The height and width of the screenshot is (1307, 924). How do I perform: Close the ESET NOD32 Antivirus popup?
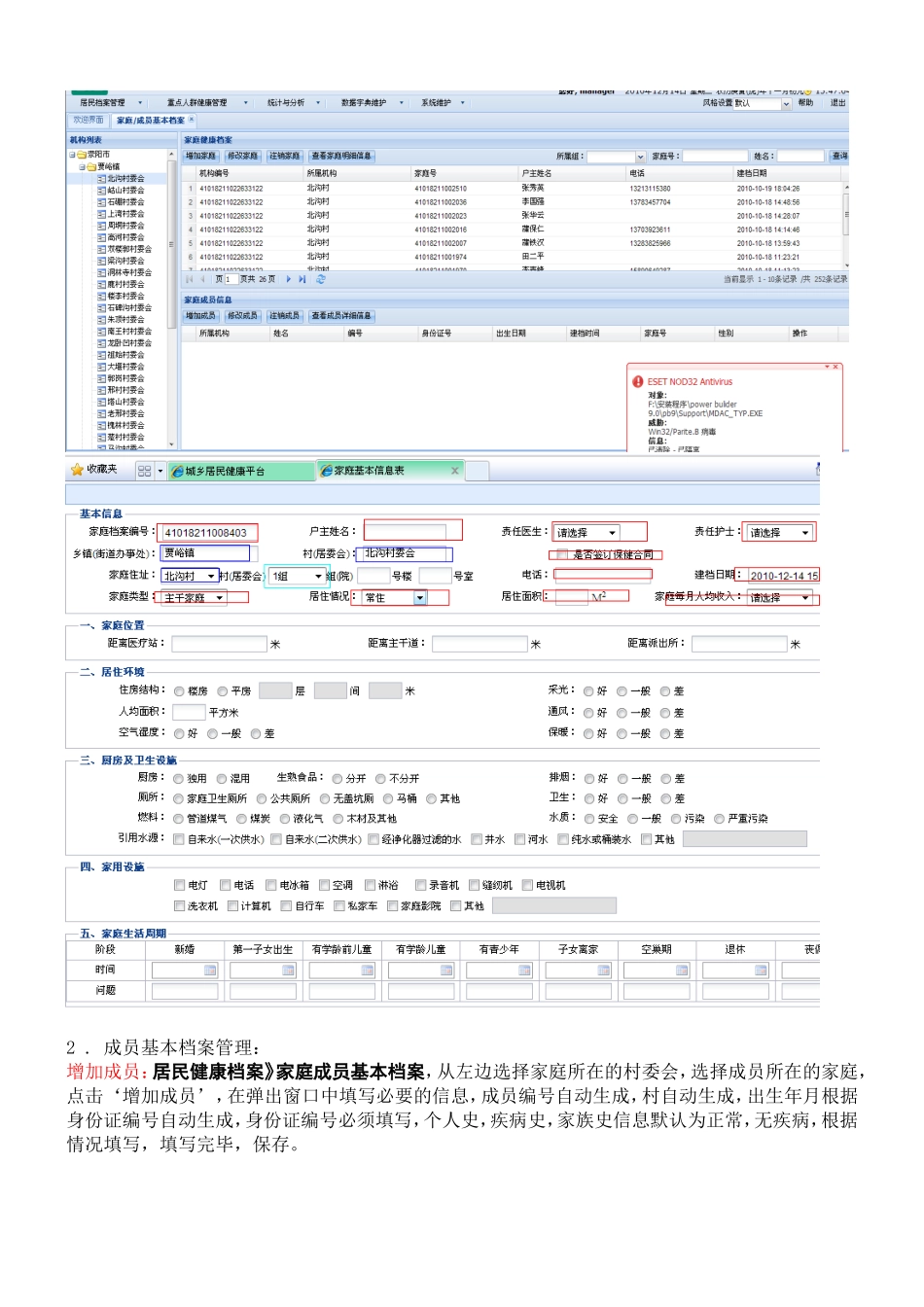pyautogui.click(x=835, y=367)
